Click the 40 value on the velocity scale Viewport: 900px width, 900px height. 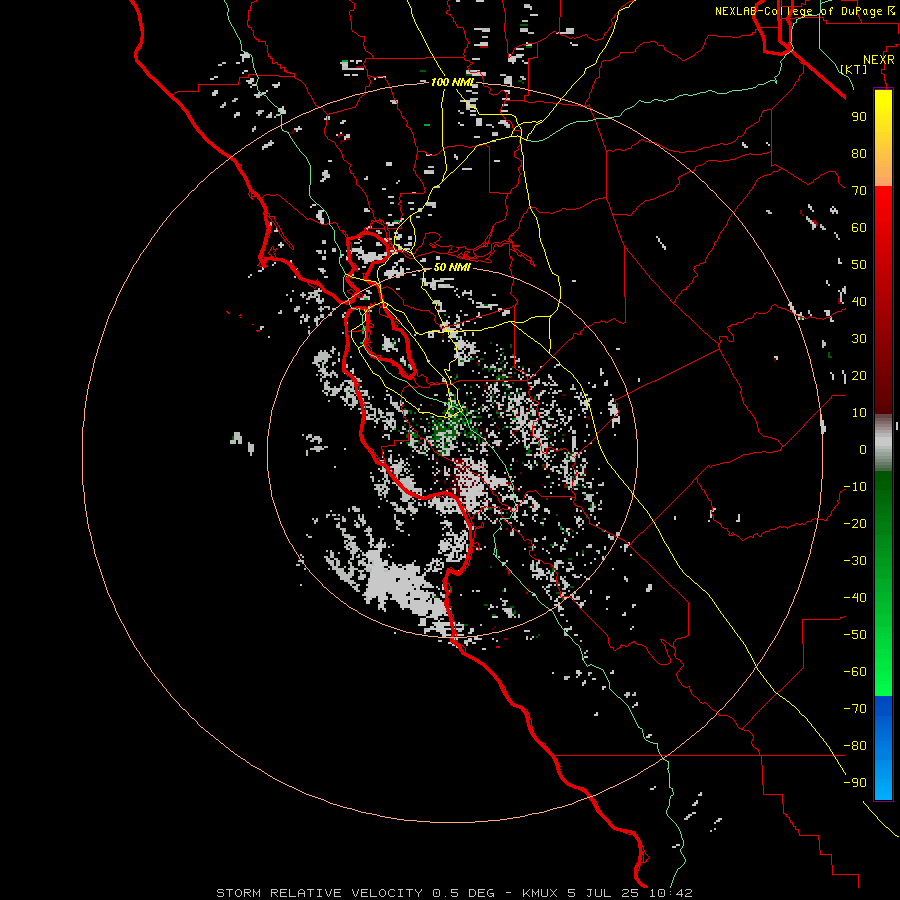point(859,302)
